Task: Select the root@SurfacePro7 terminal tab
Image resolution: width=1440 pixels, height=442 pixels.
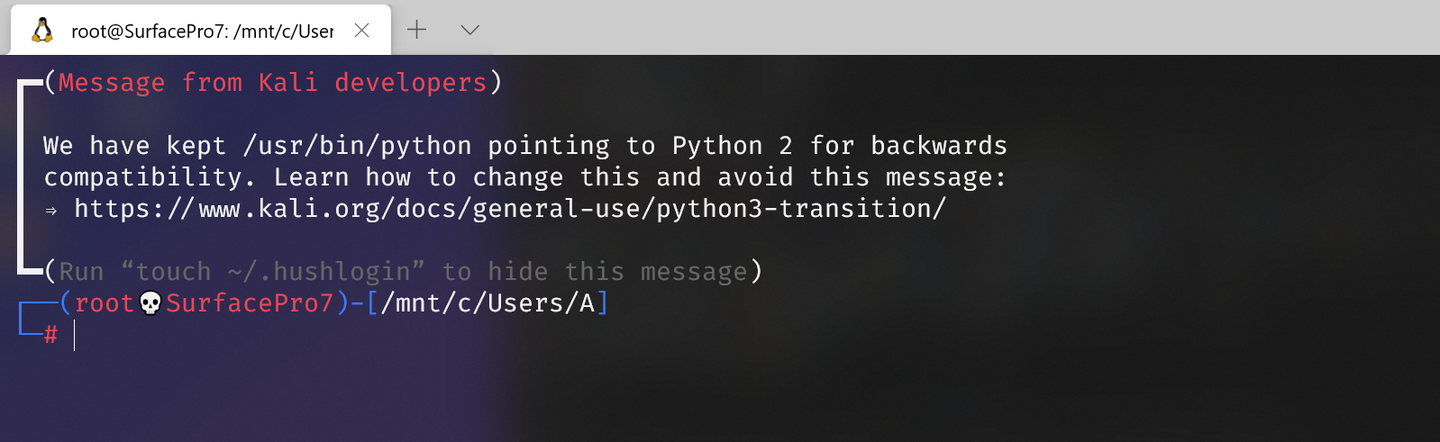Action: coord(200,30)
